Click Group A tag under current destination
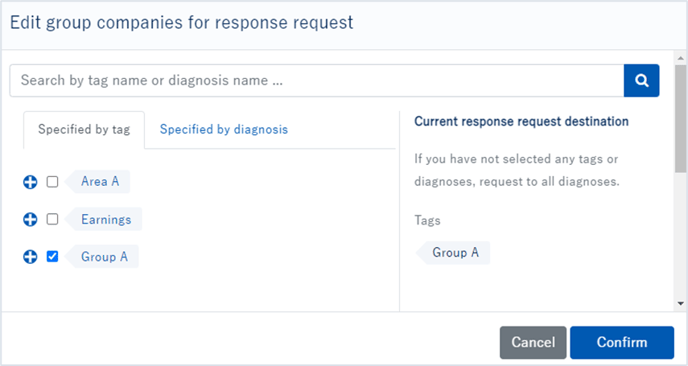Screen dimensions: 688x366 453,253
